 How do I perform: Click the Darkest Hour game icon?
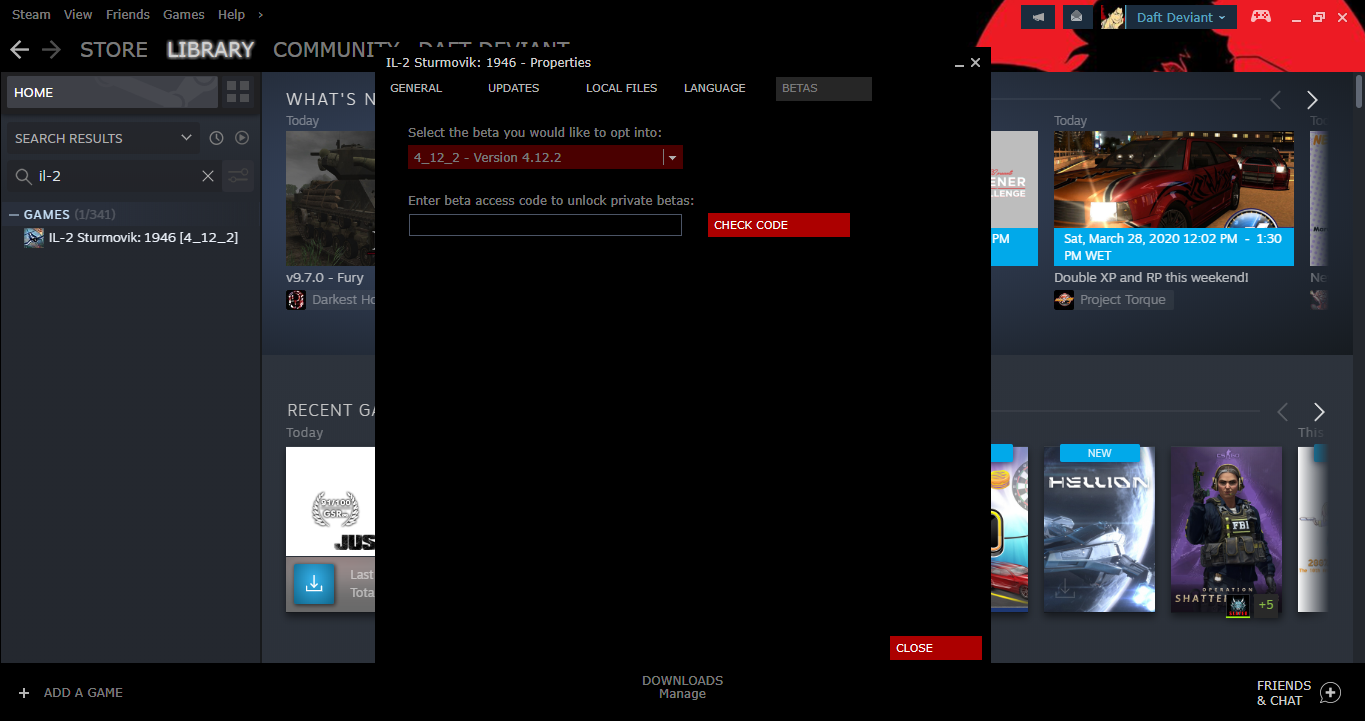(296, 300)
